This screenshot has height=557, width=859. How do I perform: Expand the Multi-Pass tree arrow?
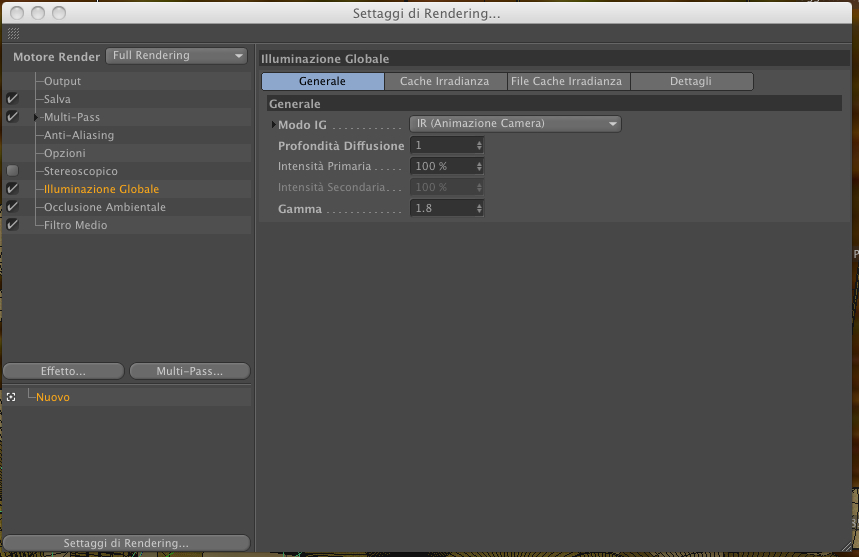point(36,117)
